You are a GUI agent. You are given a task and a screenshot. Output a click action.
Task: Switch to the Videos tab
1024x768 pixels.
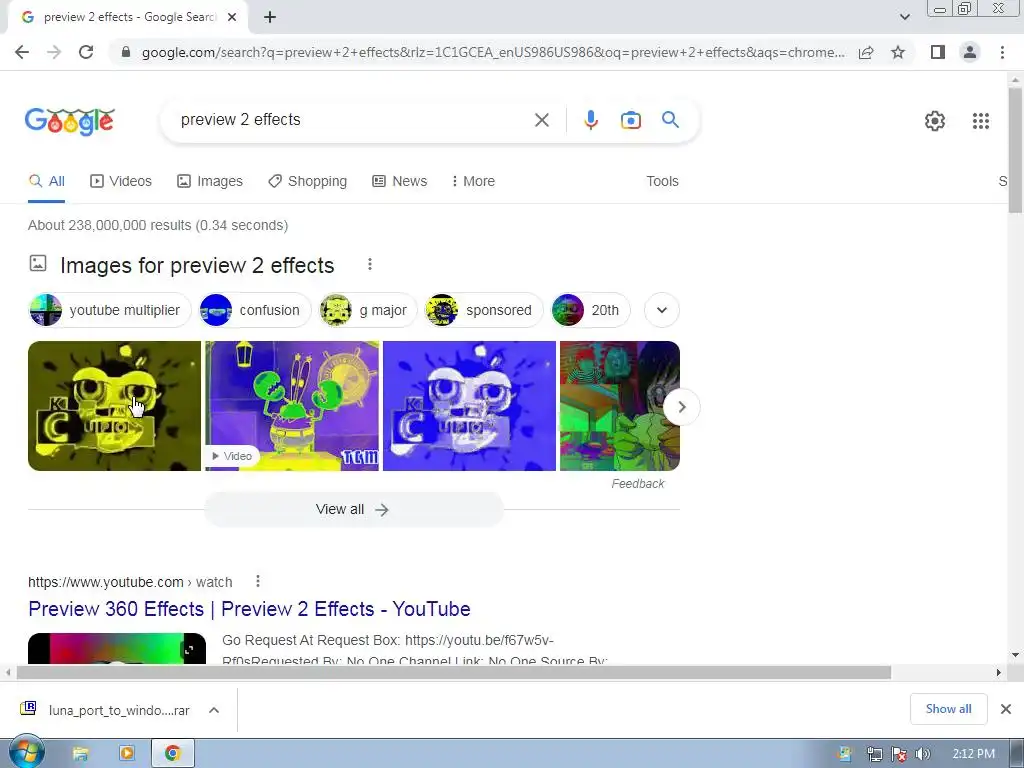click(x=121, y=182)
